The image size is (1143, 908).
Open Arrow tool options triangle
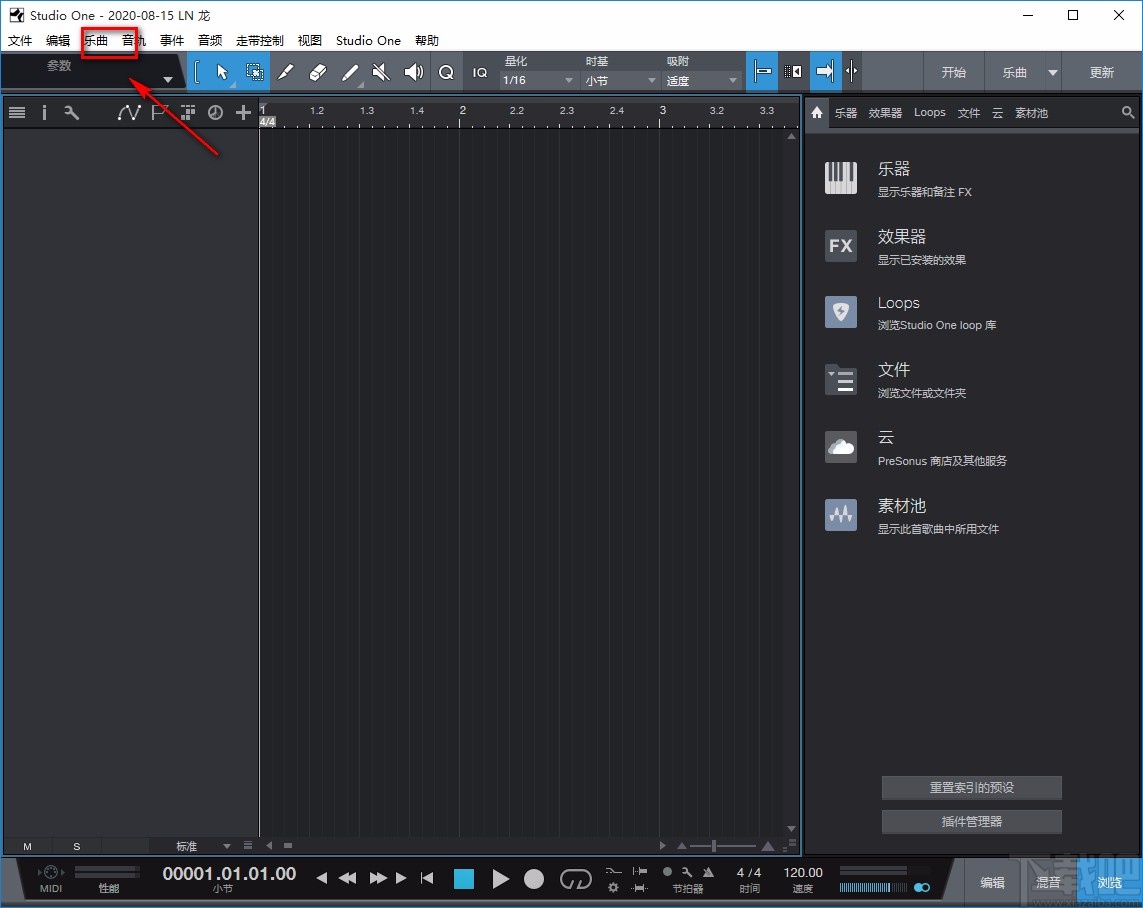[x=233, y=85]
